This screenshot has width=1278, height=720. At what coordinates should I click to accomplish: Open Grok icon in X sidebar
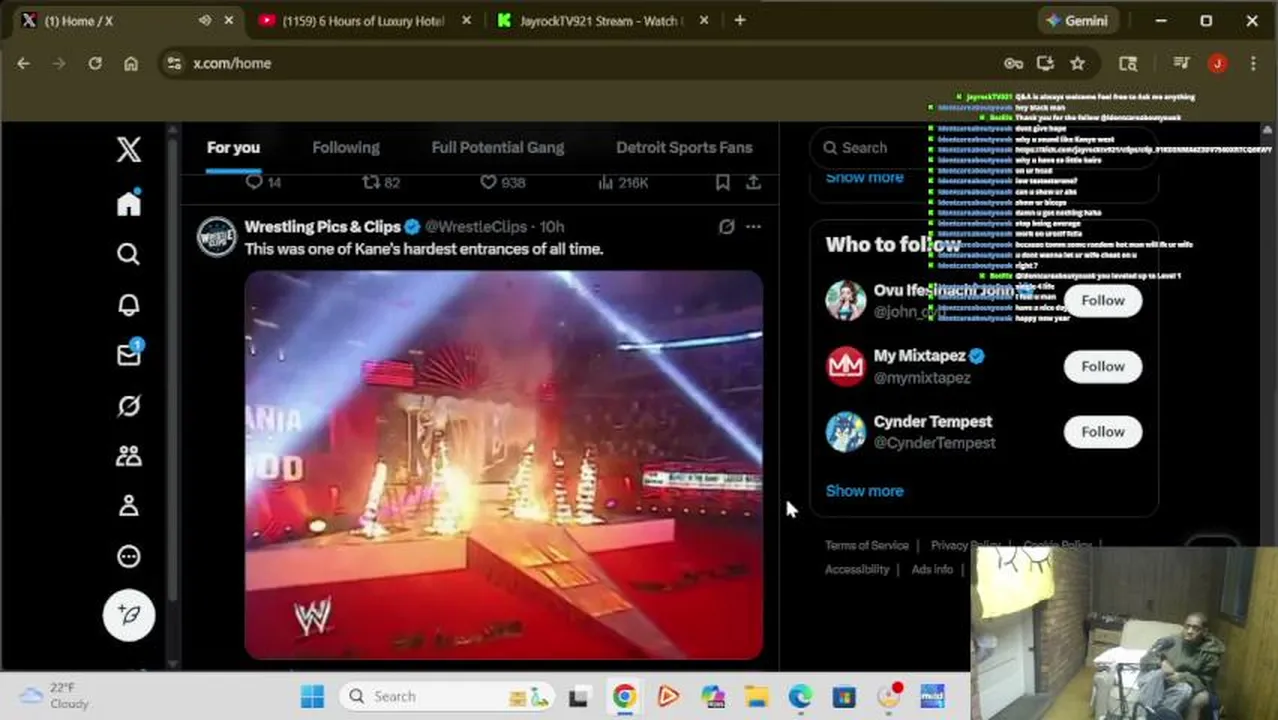point(129,405)
